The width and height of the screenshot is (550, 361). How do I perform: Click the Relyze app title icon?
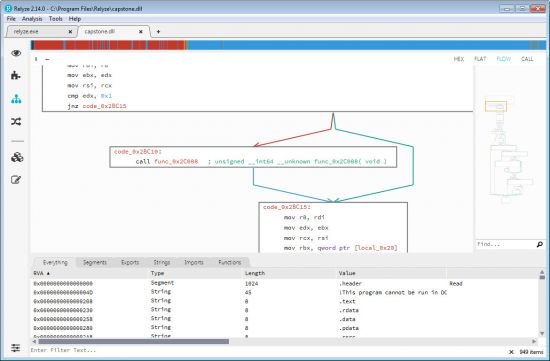(x=8, y=8)
